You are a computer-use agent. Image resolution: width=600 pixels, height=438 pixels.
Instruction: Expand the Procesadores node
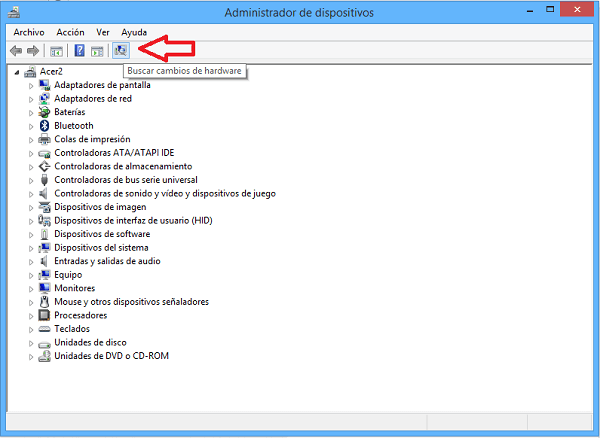[x=31, y=315]
